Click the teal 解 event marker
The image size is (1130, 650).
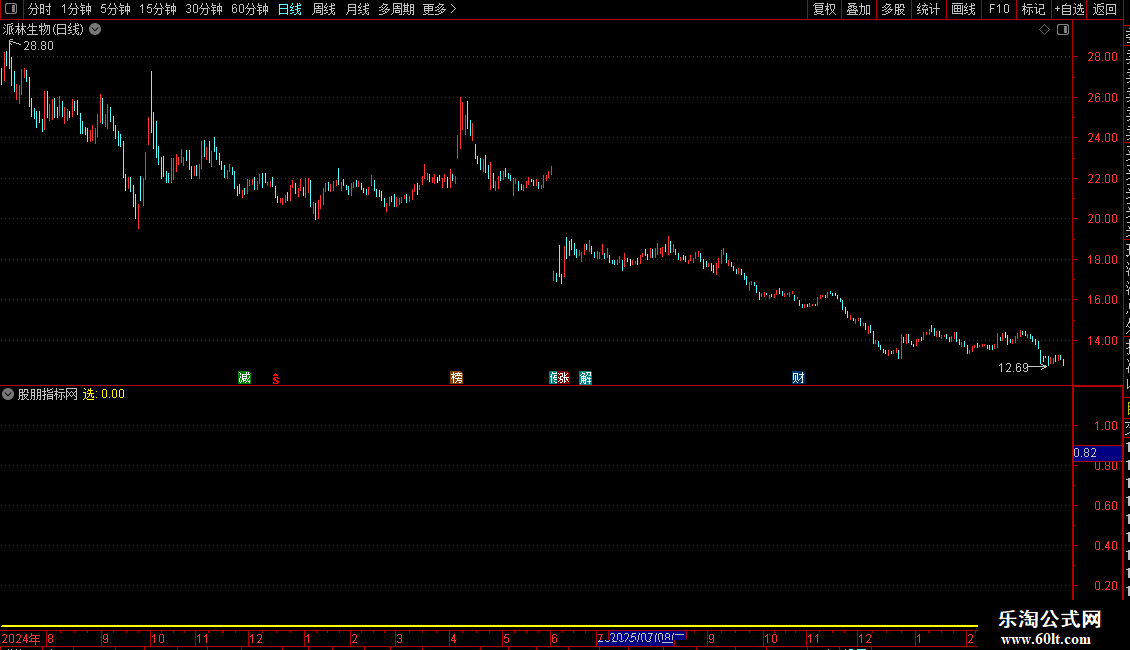click(585, 378)
